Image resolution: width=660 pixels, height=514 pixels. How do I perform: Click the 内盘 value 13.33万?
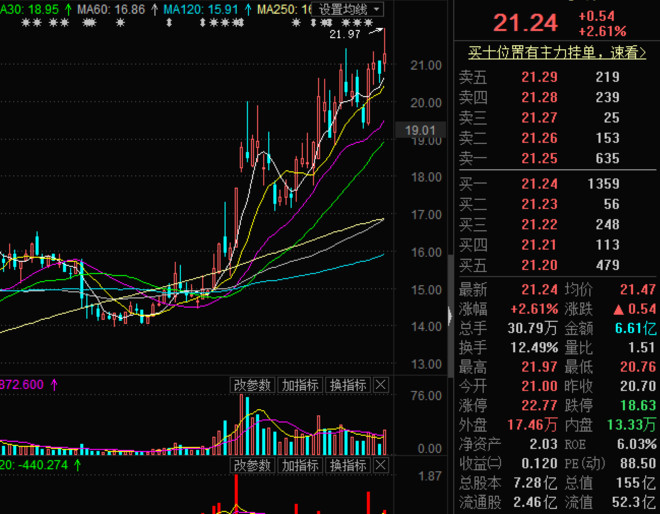point(631,425)
